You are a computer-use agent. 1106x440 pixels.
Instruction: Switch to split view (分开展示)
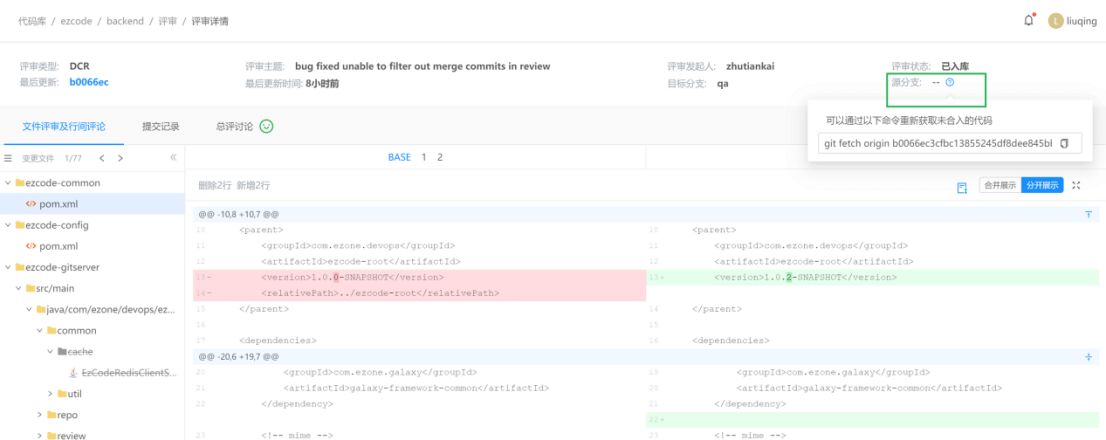1042,186
